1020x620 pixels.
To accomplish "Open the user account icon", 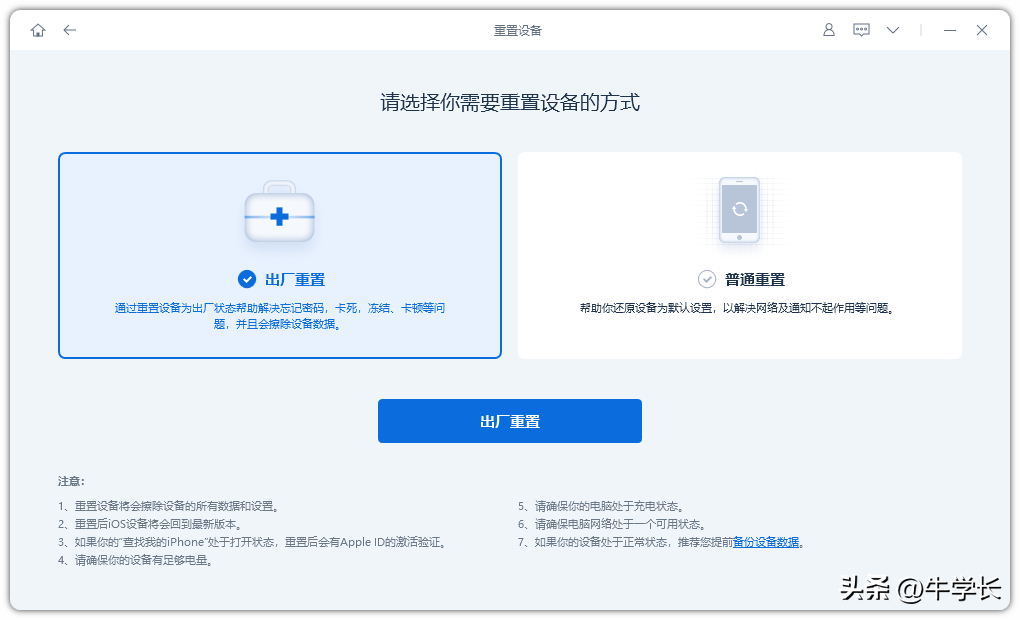I will (828, 30).
